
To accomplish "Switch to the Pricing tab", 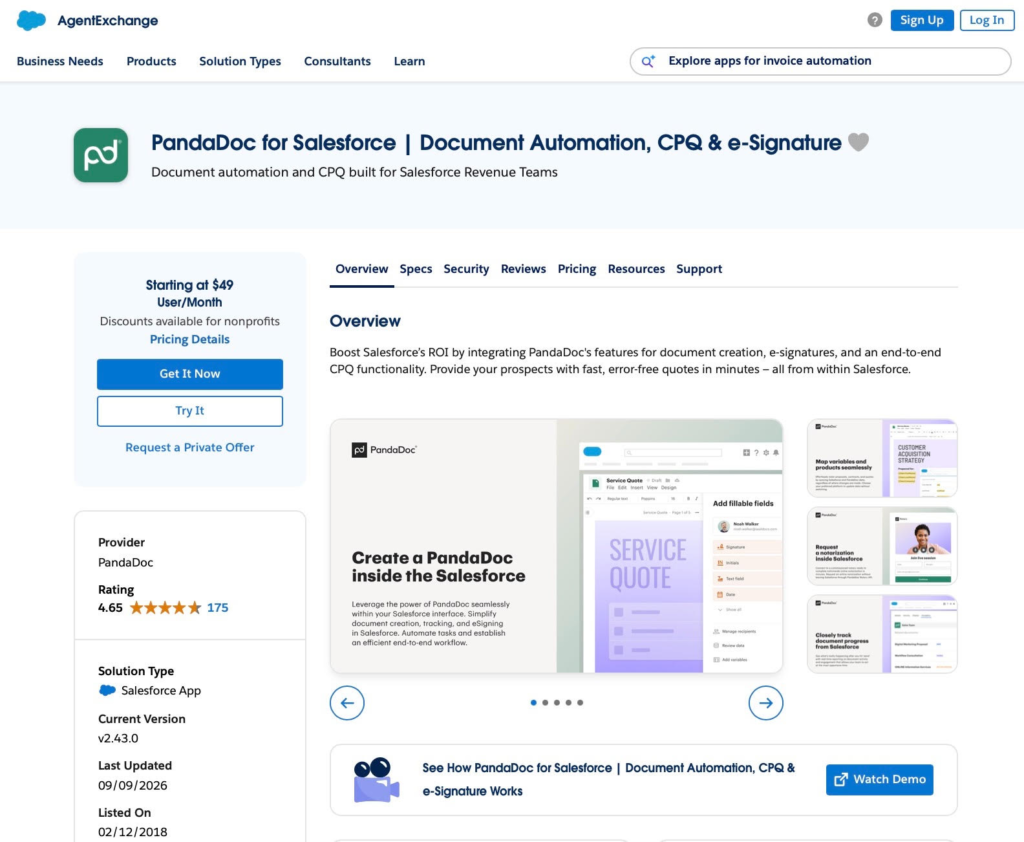I will (577, 269).
